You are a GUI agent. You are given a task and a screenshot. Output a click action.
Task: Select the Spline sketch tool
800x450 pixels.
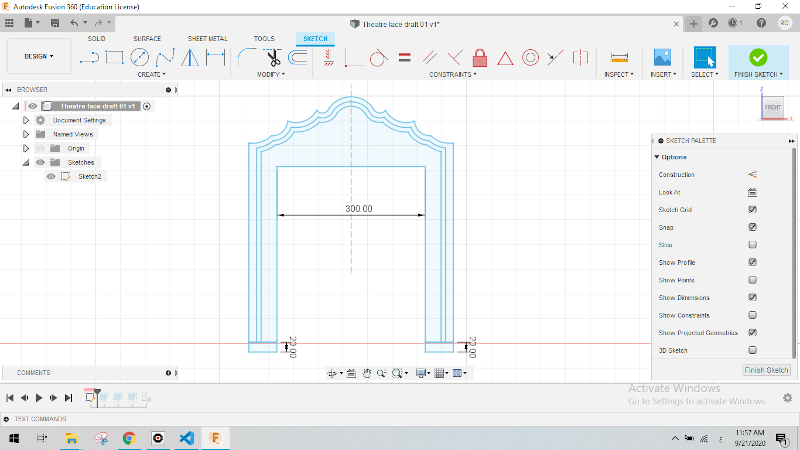coord(165,58)
